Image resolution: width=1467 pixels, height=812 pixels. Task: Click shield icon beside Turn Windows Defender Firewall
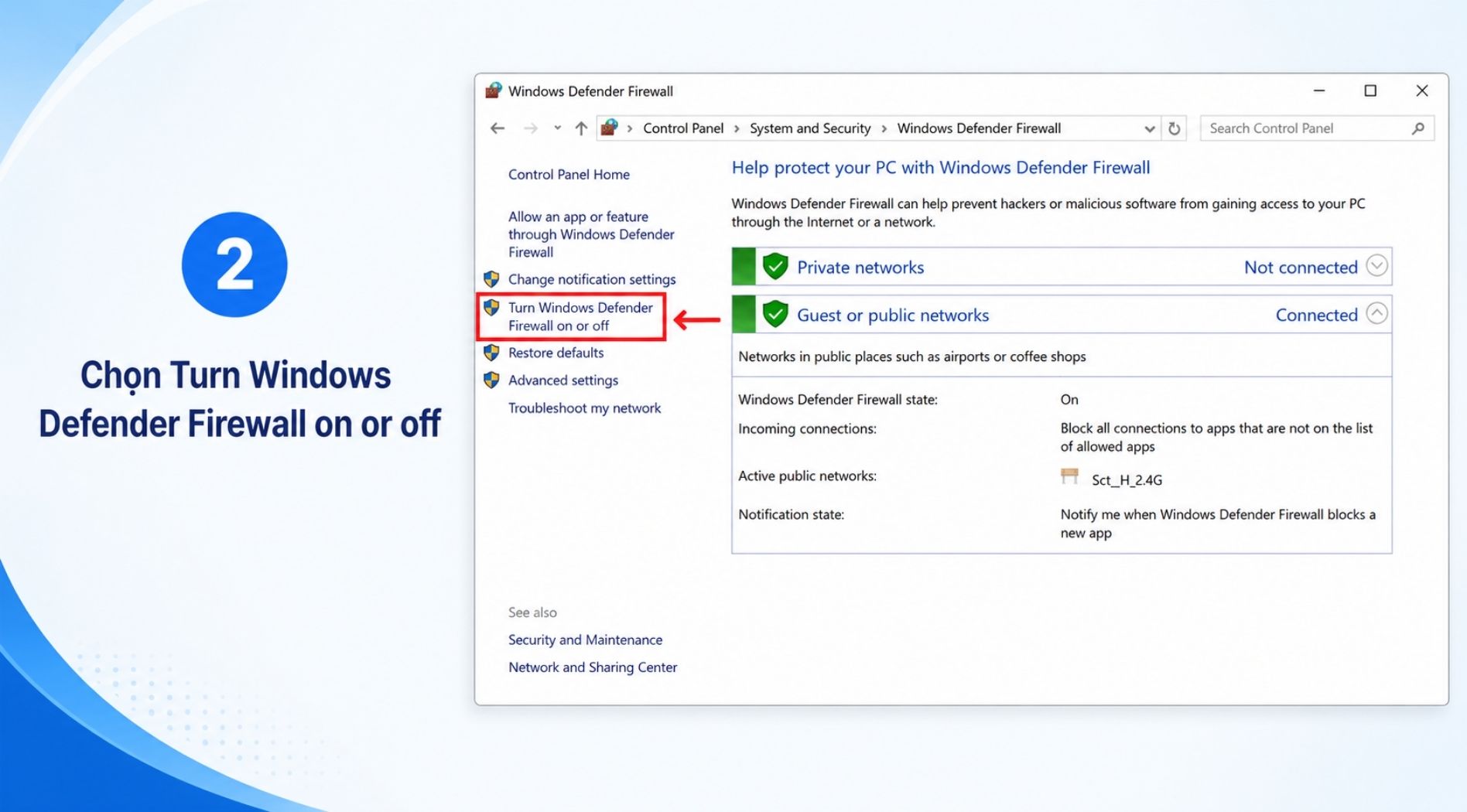[x=491, y=308]
